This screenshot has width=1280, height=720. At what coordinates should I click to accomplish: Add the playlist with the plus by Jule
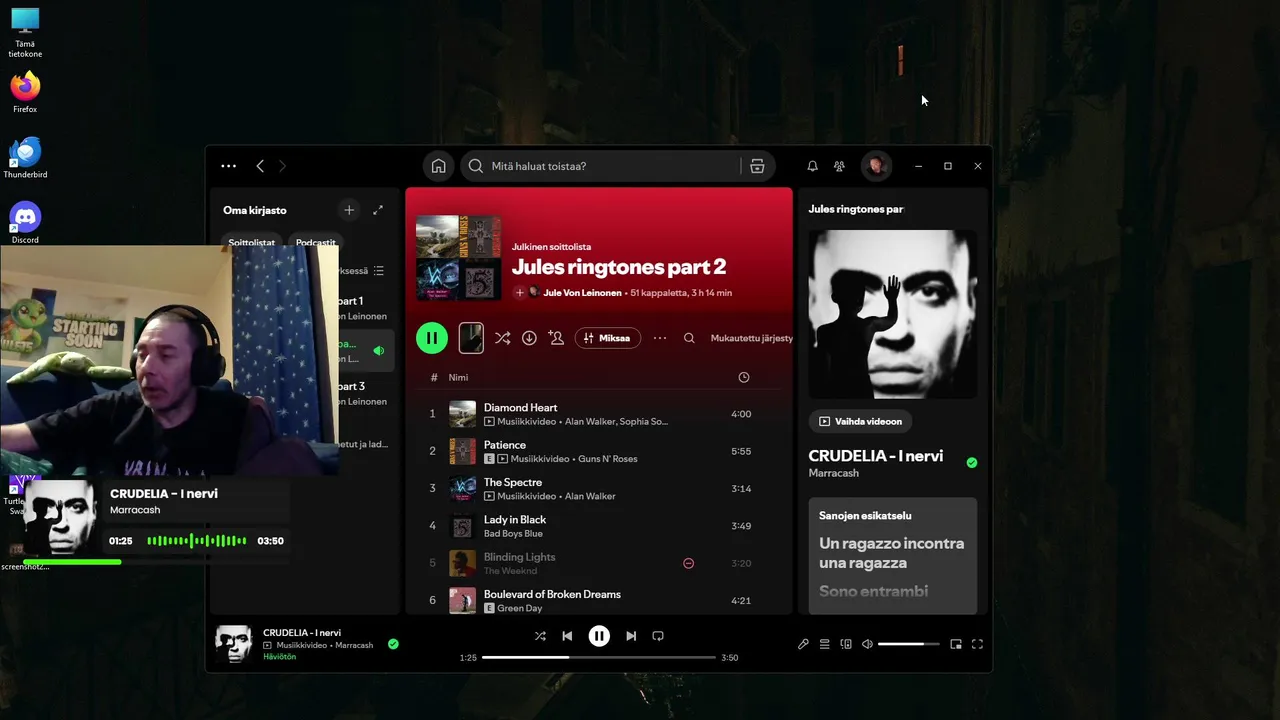point(519,293)
